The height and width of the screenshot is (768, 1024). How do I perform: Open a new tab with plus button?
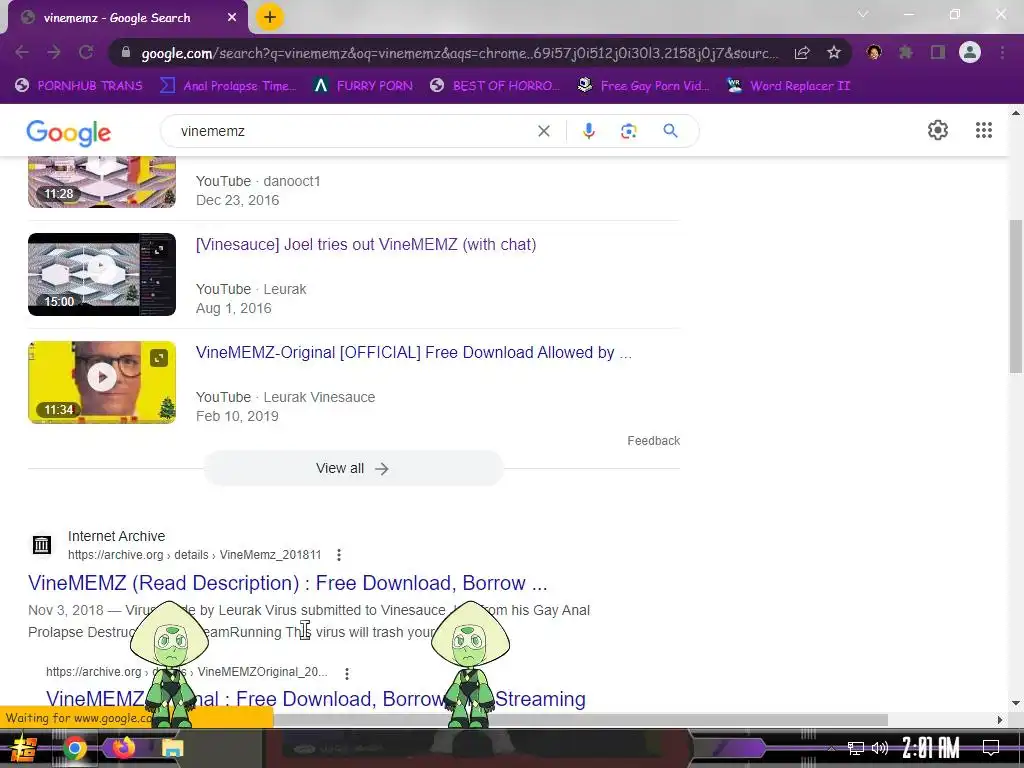(270, 17)
